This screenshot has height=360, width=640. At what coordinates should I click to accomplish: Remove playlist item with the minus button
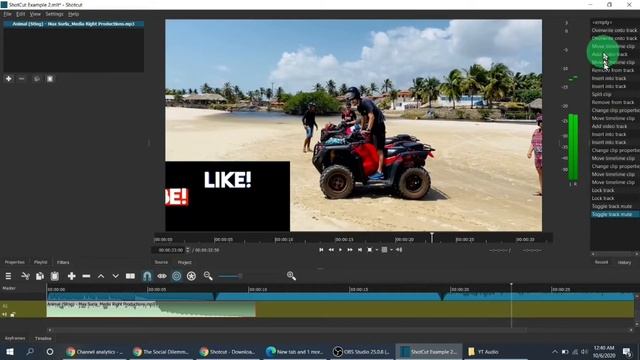22,79
